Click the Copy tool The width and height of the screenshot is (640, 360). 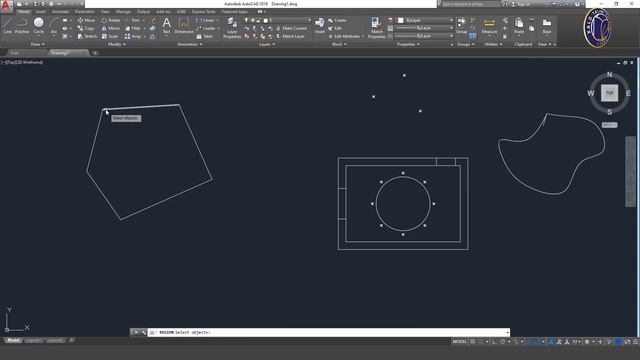(86, 28)
